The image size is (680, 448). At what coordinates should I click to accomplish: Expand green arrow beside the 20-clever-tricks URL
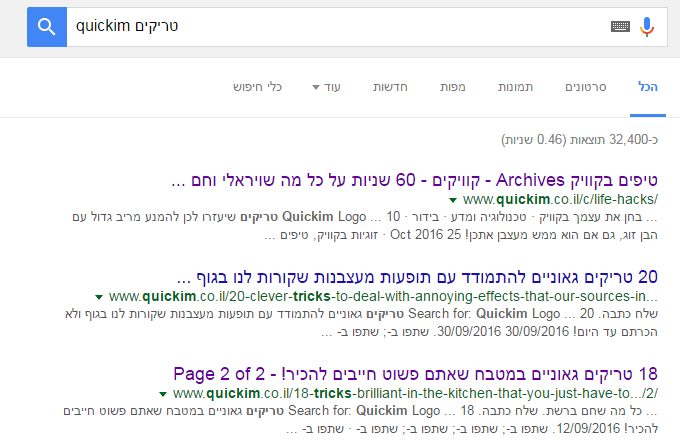point(98,297)
